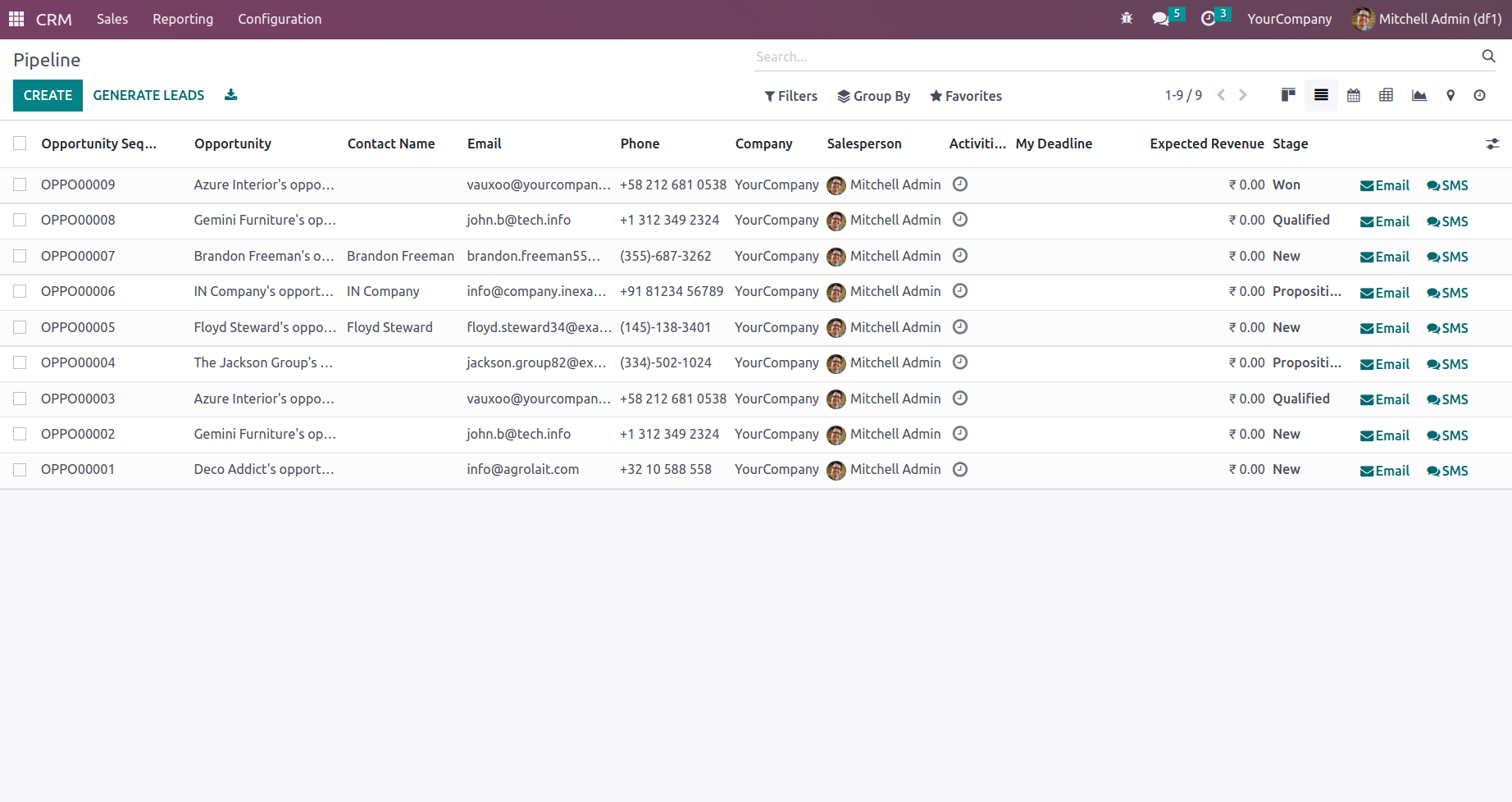Viewport: 1512px width, 802px height.
Task: Open the activities clock icon in navbar
Action: click(x=1208, y=19)
